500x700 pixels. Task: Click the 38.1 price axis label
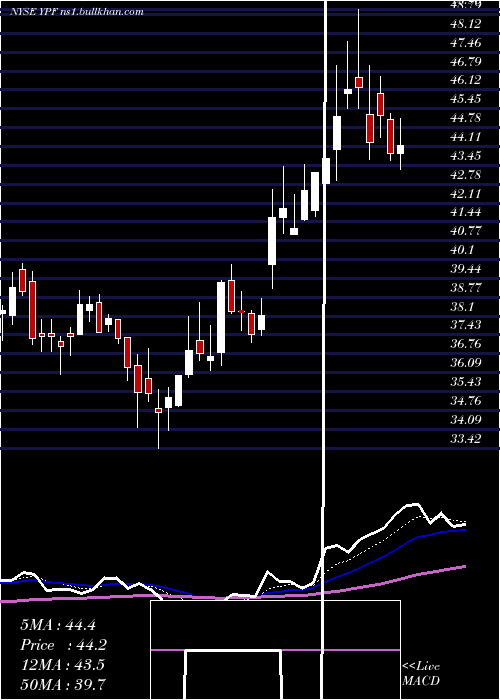point(462,307)
